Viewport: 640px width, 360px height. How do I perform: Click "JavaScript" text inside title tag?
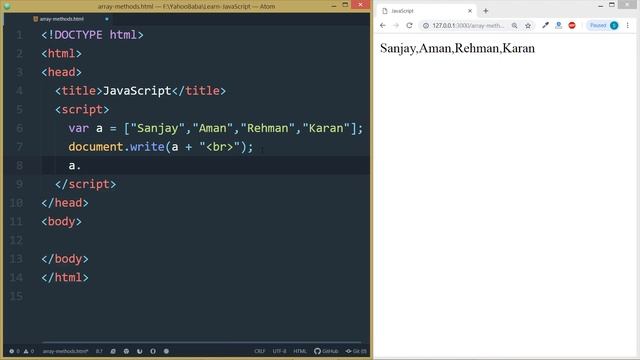pyautogui.click(x=137, y=91)
